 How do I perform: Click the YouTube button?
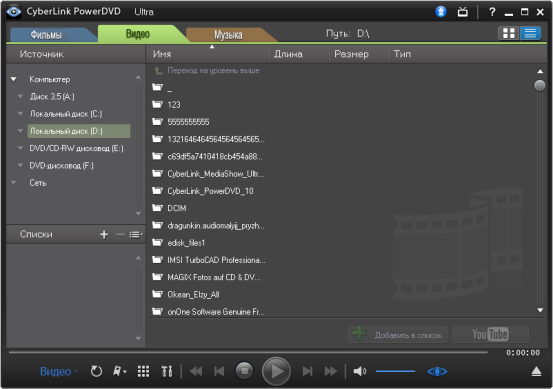pos(490,334)
